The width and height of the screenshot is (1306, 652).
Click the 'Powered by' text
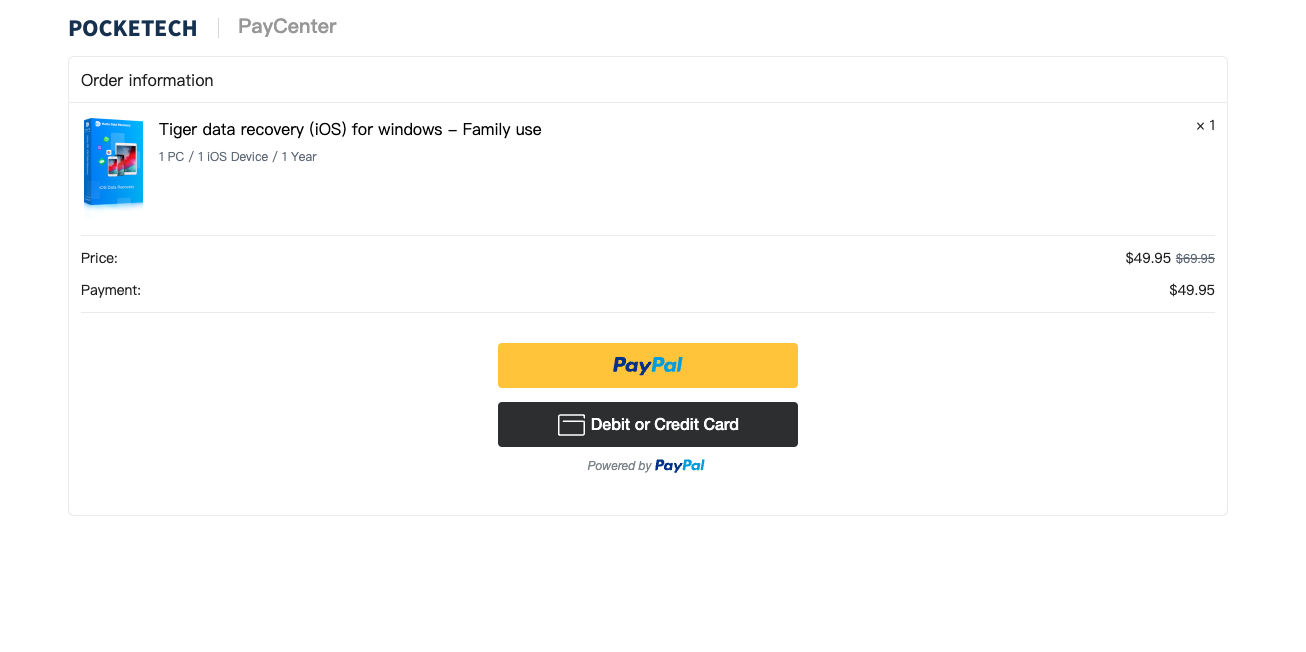(619, 466)
